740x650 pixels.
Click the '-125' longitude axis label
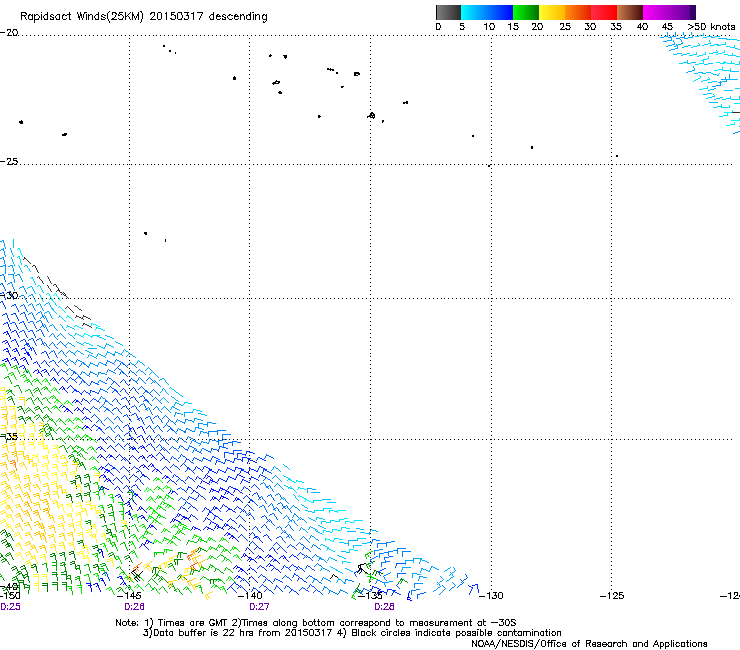point(612,596)
